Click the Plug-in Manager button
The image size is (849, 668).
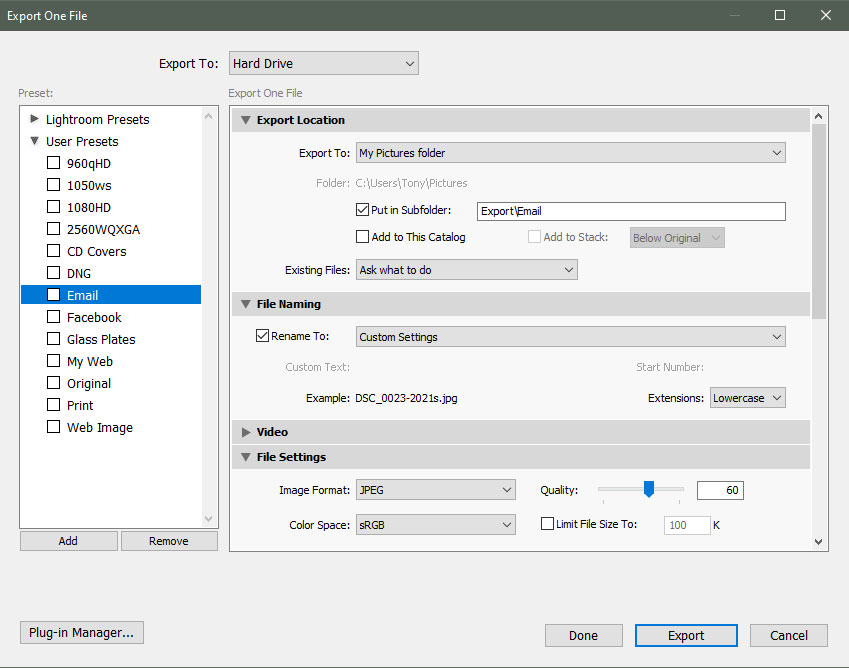tap(82, 633)
